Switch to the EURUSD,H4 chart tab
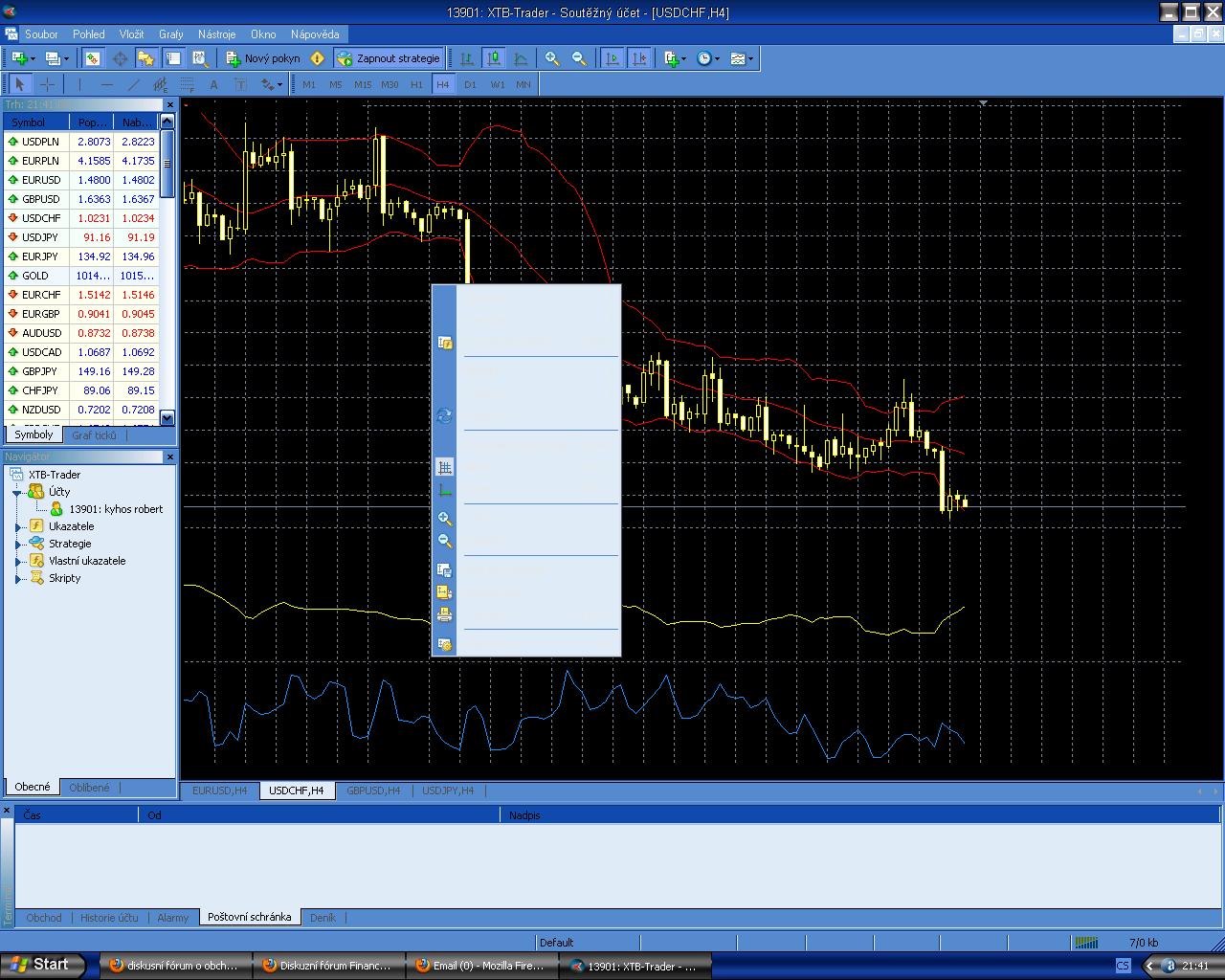 pyautogui.click(x=219, y=791)
